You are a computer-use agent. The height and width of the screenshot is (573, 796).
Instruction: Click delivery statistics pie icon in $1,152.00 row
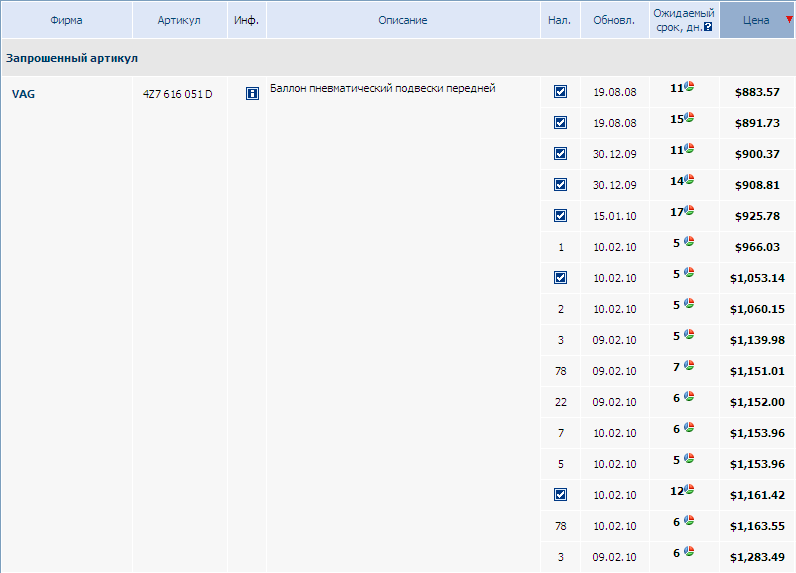tap(689, 396)
